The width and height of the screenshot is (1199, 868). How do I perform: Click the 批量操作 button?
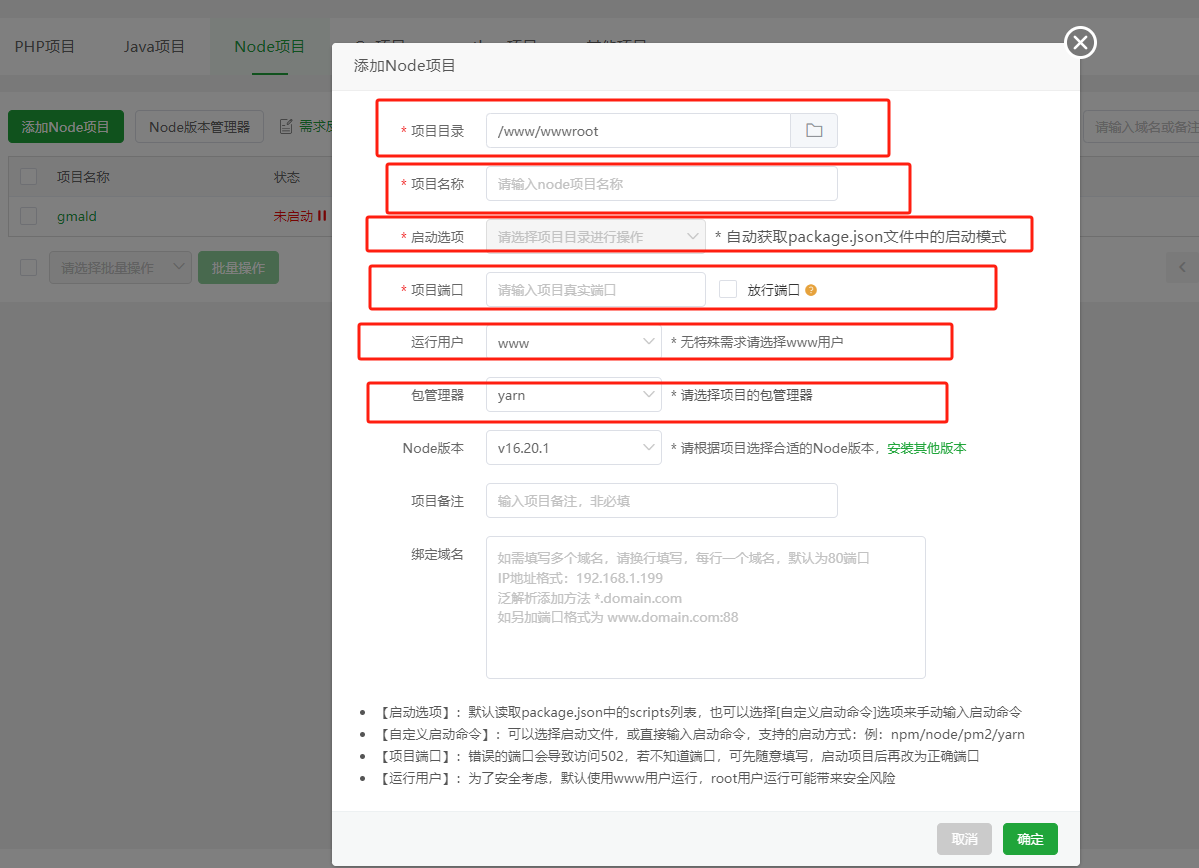(238, 268)
